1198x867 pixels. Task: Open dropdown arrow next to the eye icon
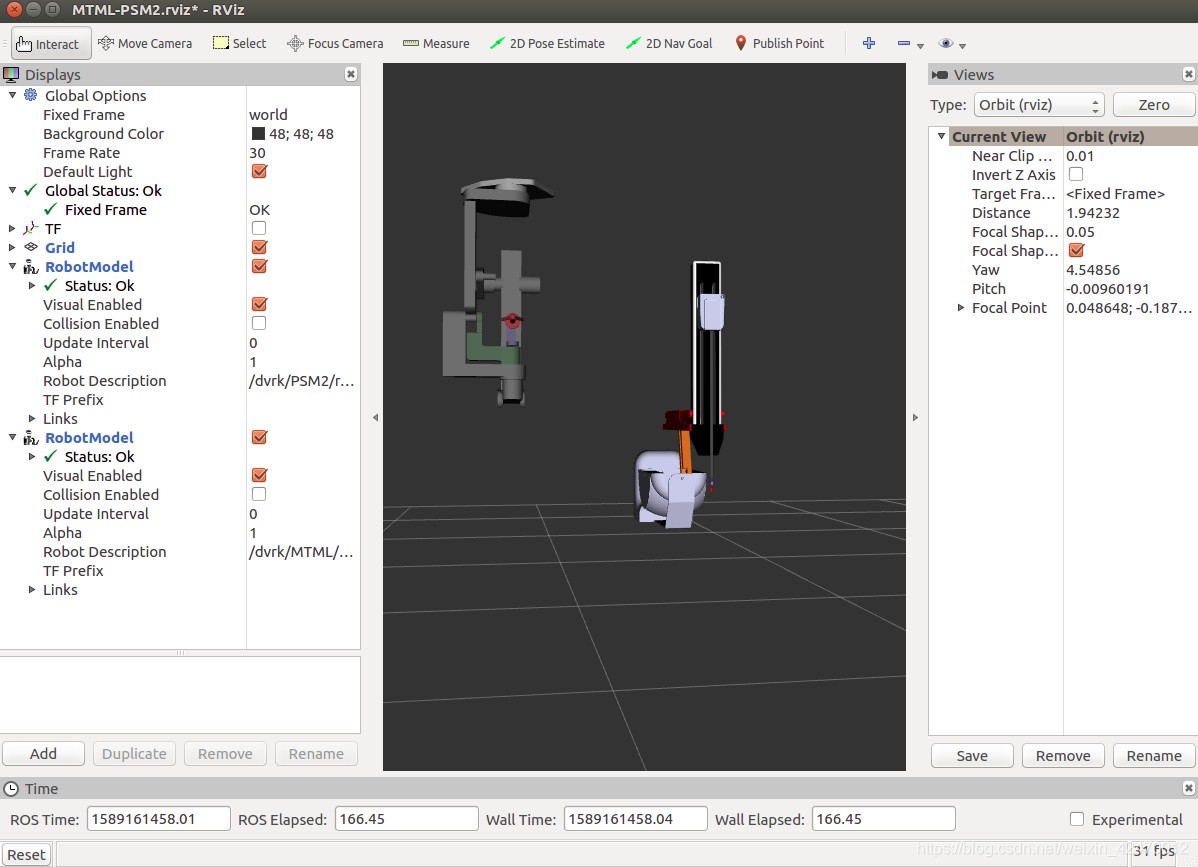tap(963, 46)
